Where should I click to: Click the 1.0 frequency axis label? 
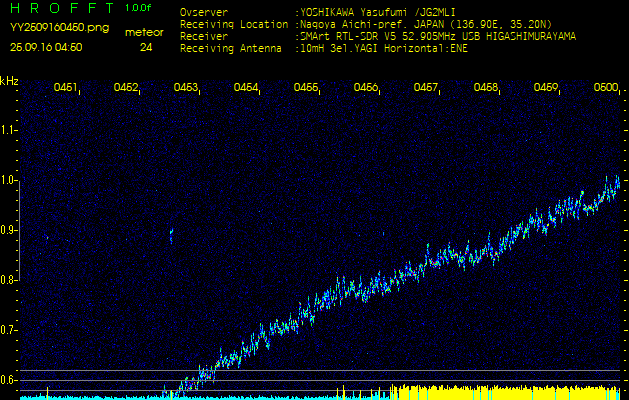(x=10, y=180)
